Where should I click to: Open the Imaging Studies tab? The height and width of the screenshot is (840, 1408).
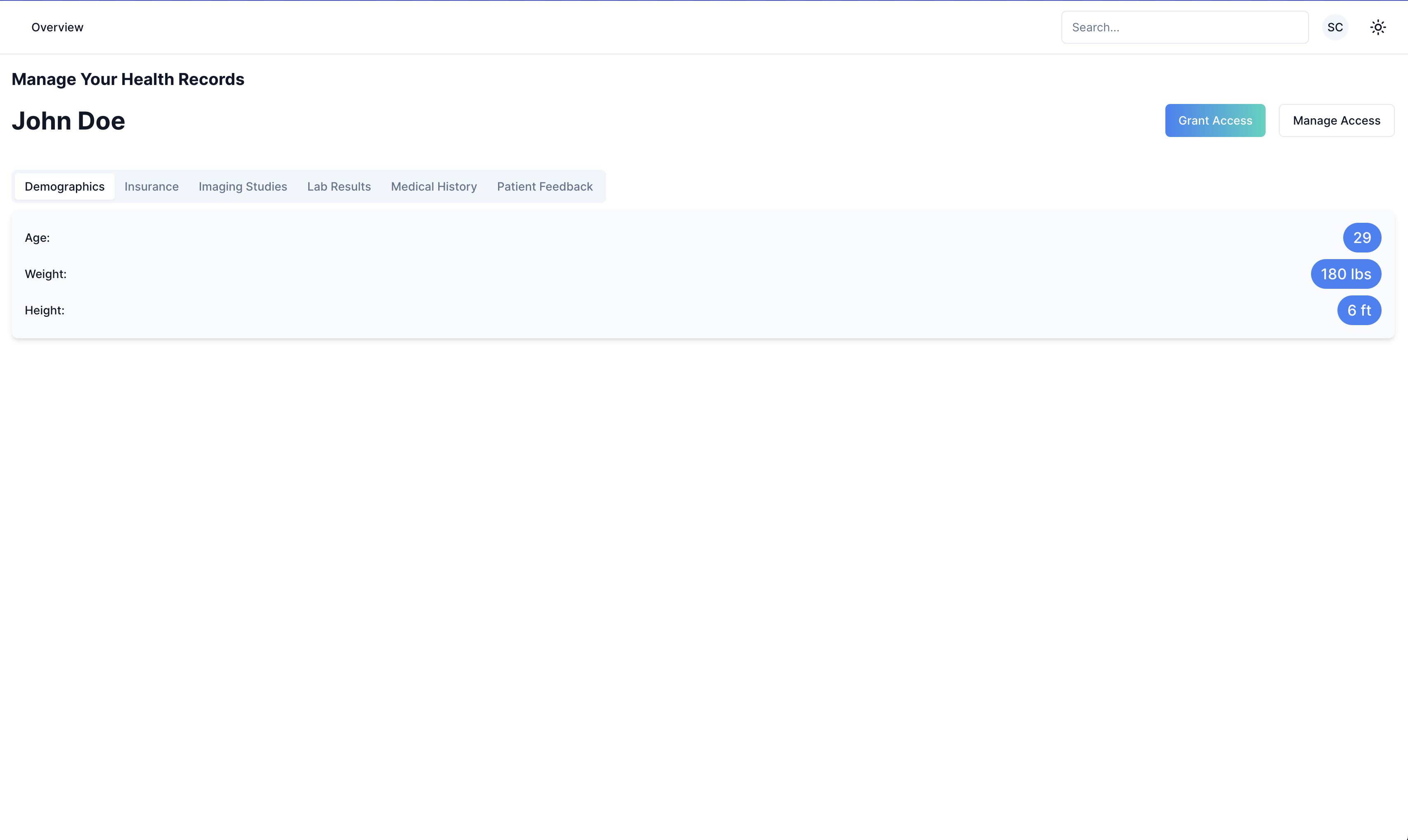[242, 187]
